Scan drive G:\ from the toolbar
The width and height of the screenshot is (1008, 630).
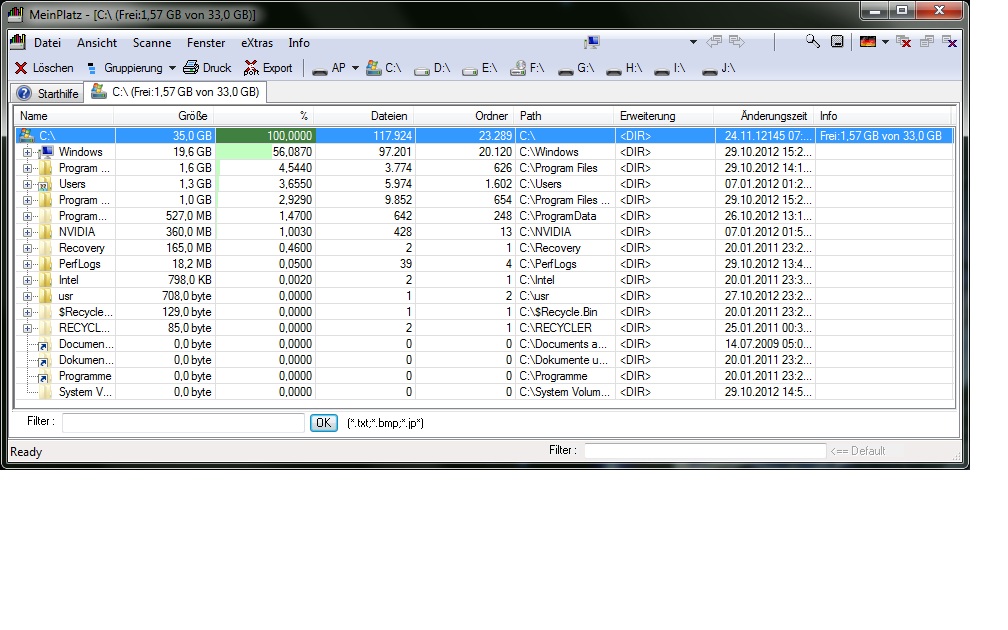coord(576,68)
